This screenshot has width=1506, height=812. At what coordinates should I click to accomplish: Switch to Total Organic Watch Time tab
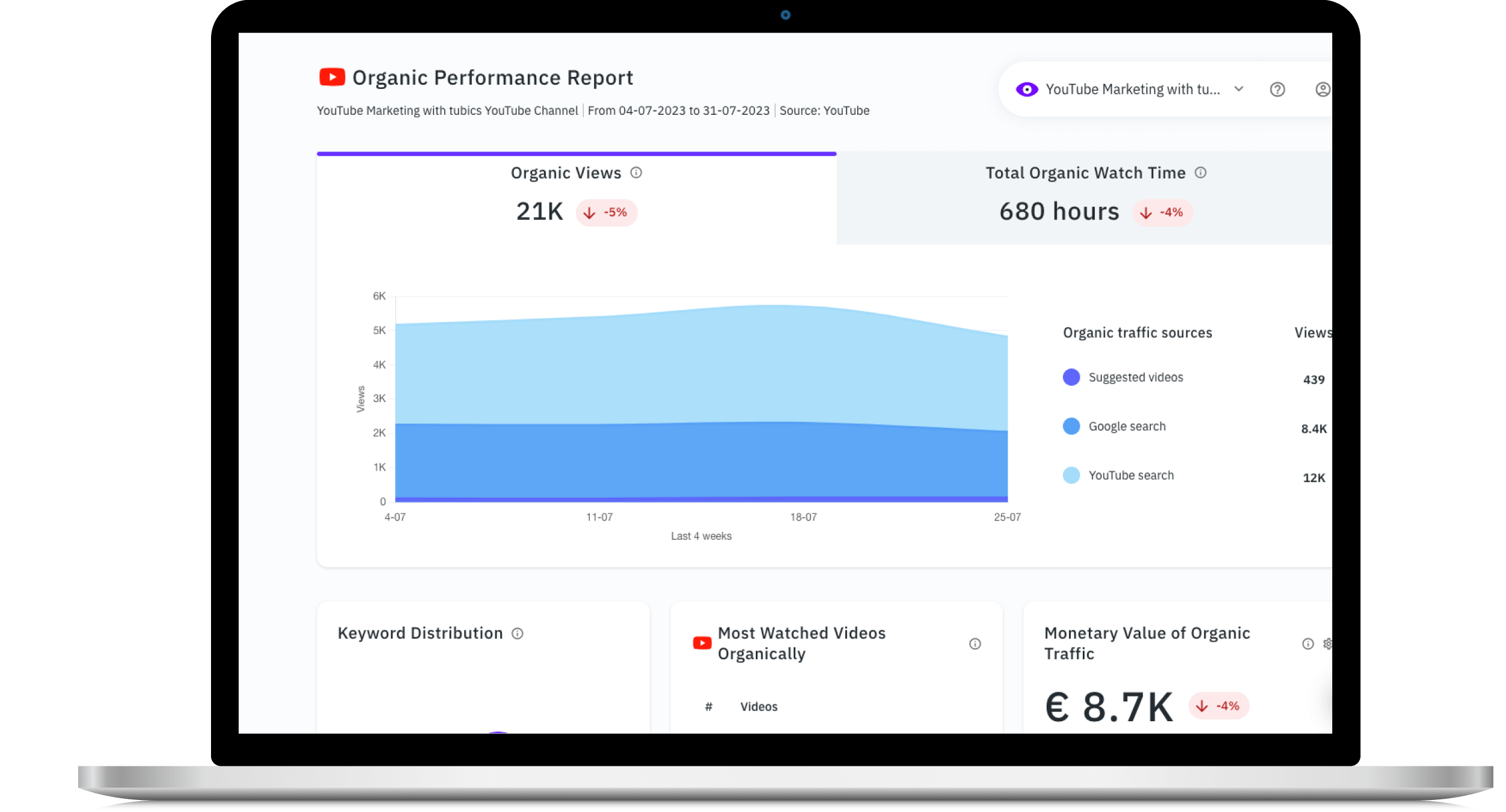tap(1084, 198)
